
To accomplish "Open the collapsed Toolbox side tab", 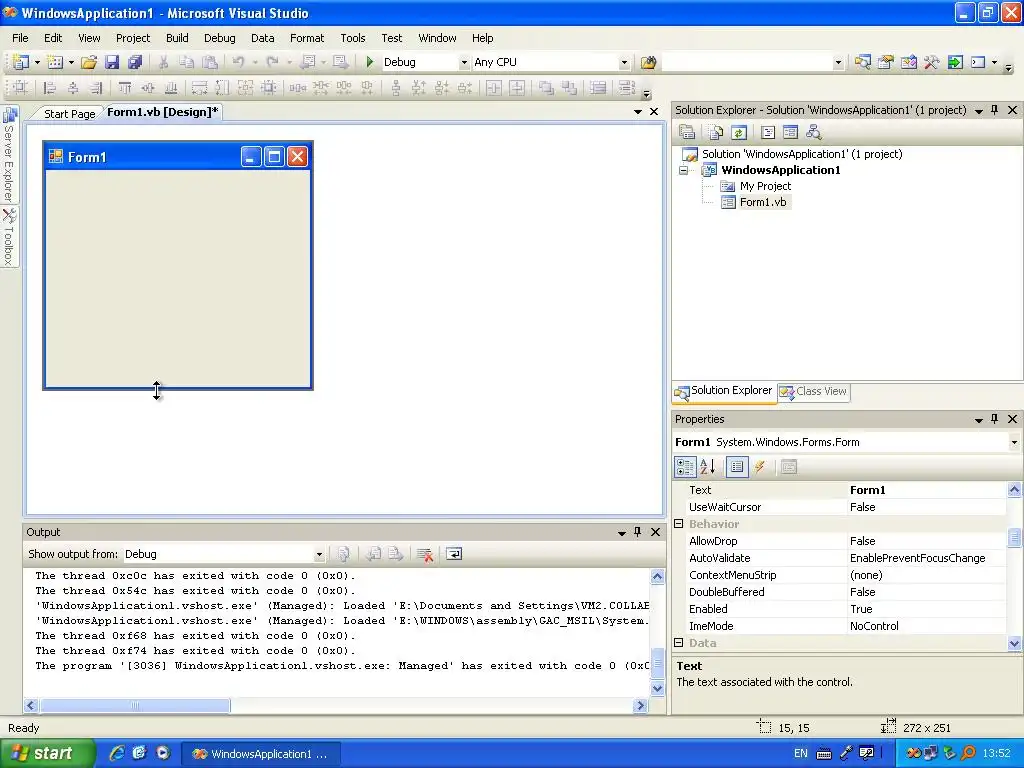I will 9,237.
